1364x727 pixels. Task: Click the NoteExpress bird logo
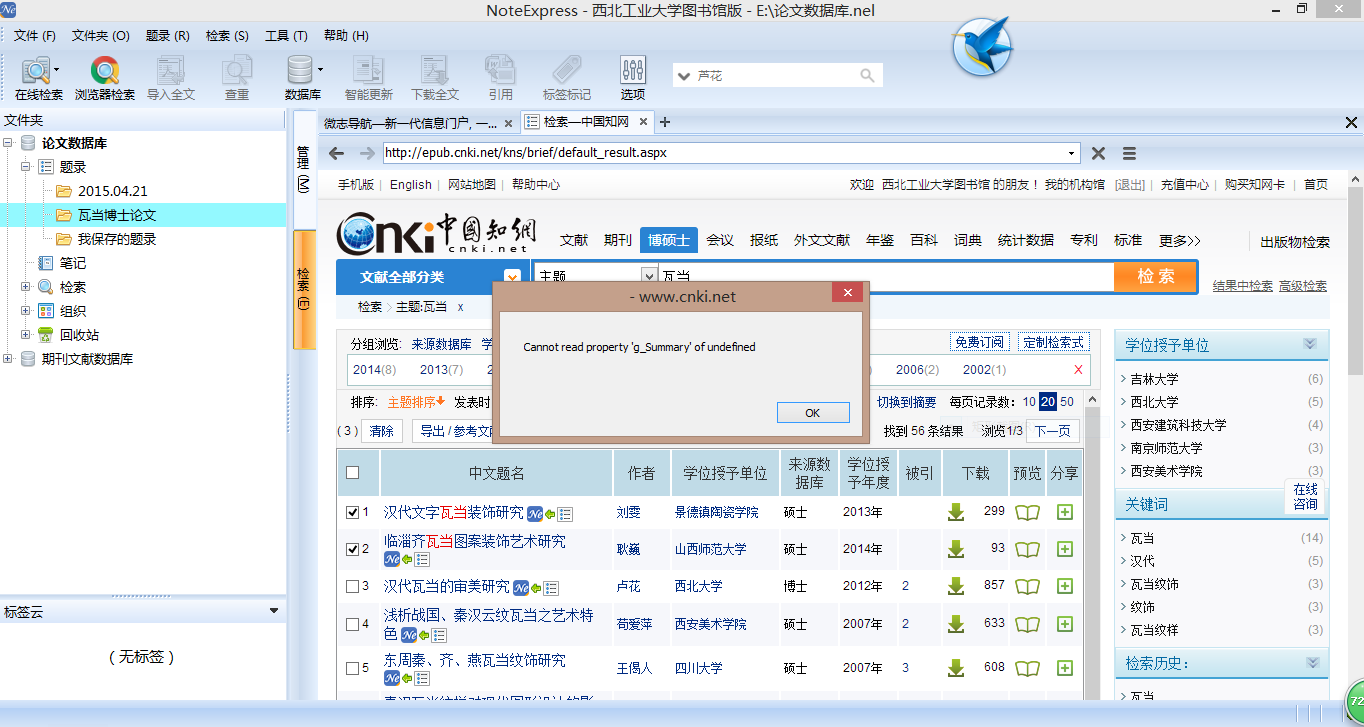[983, 46]
